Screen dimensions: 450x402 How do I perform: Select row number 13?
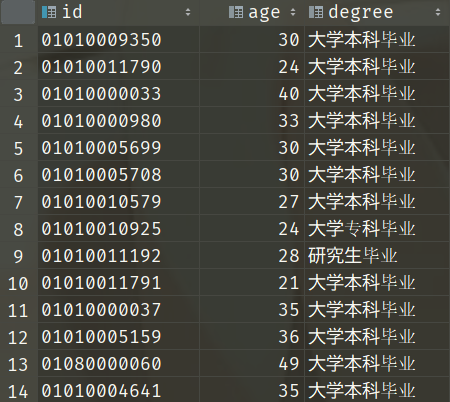19,364
